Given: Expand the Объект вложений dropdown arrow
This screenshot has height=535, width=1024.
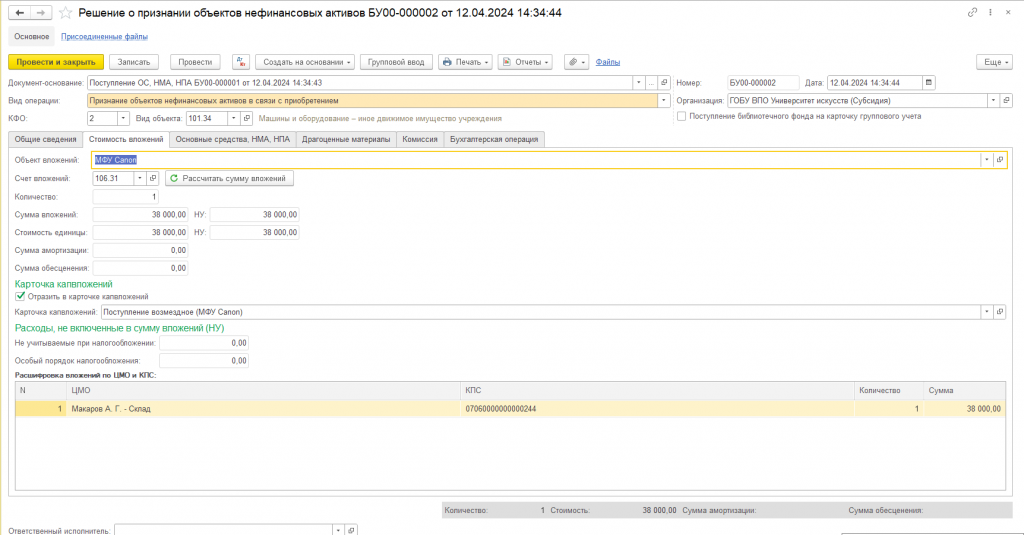Looking at the screenshot, I should pyautogui.click(x=987, y=159).
